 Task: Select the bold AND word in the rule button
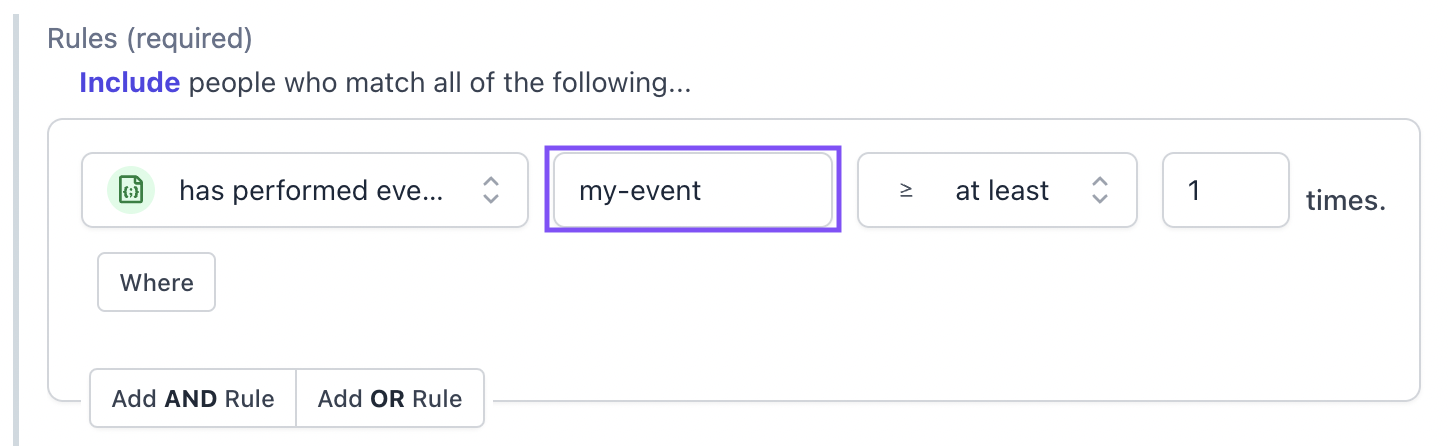(x=191, y=399)
